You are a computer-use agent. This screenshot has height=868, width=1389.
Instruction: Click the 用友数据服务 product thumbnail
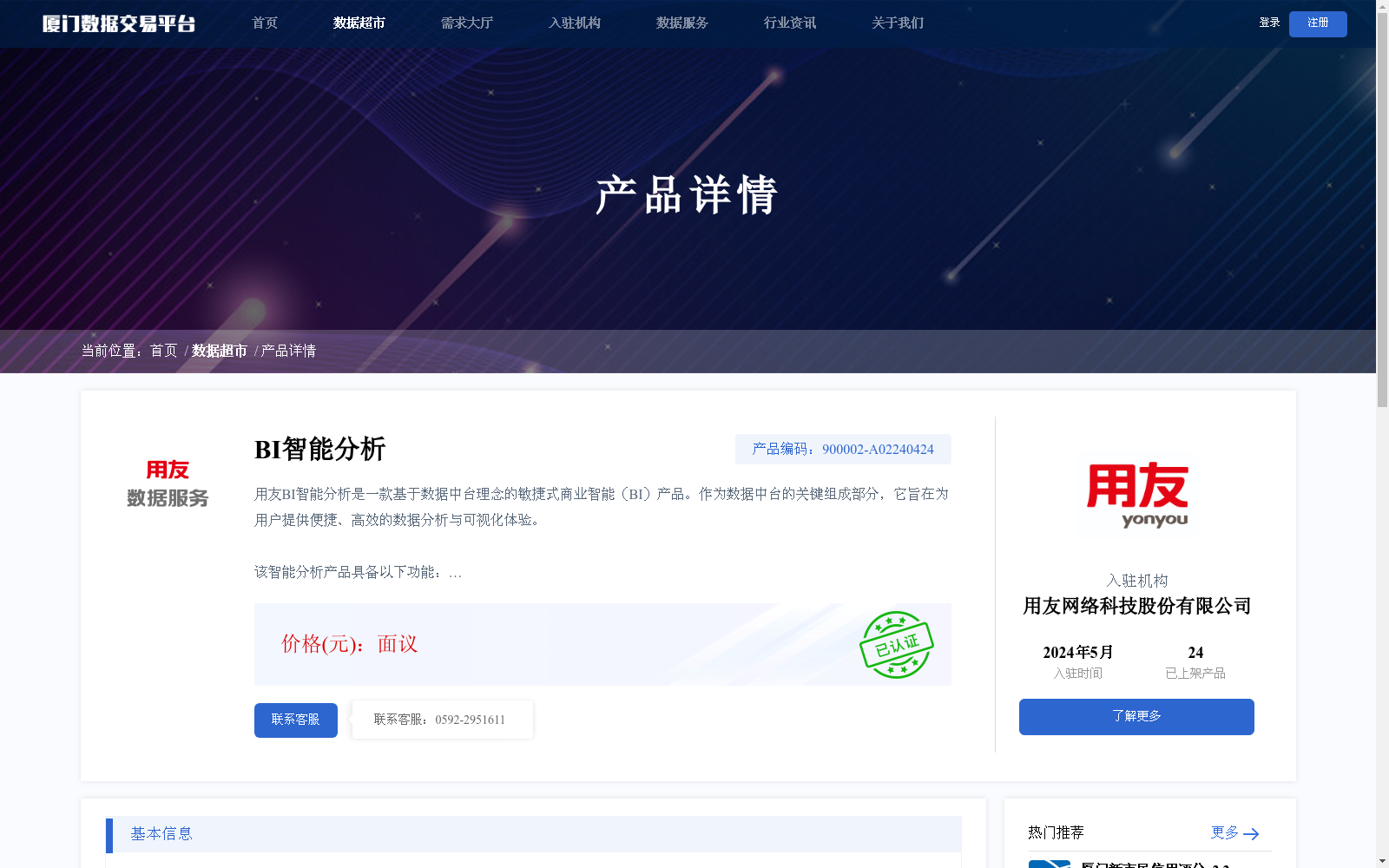[x=168, y=483]
